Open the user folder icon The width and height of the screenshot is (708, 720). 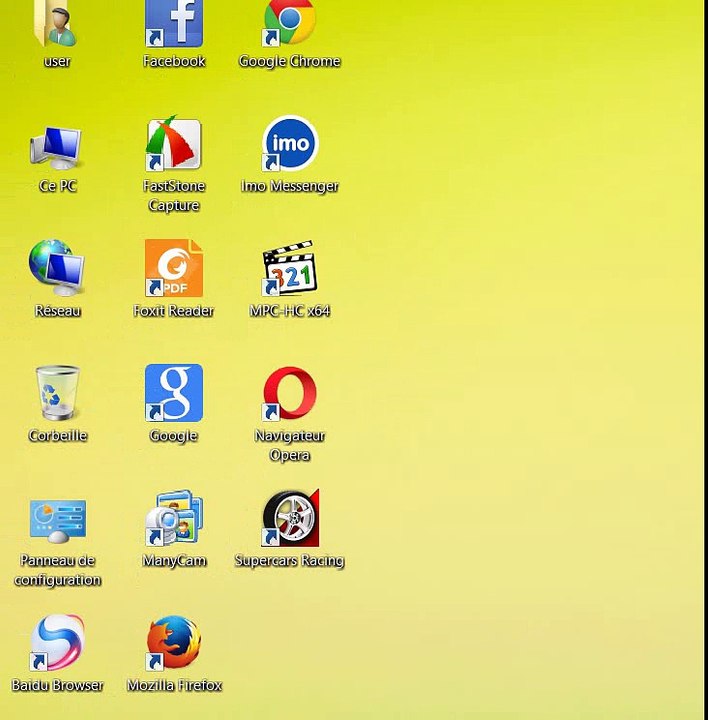point(57,23)
